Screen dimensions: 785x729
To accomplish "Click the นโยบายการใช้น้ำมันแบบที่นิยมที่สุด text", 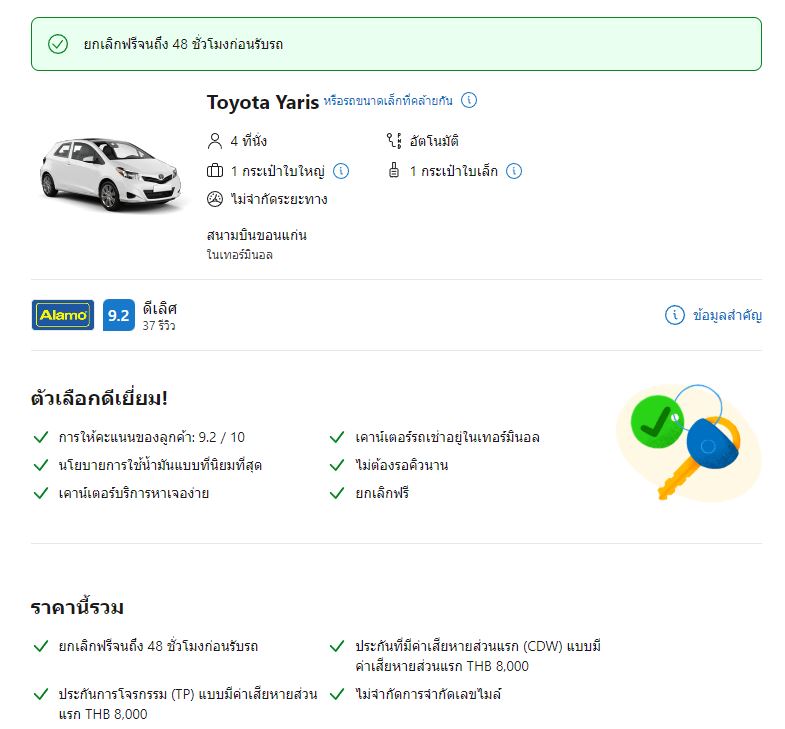I will click(160, 465).
